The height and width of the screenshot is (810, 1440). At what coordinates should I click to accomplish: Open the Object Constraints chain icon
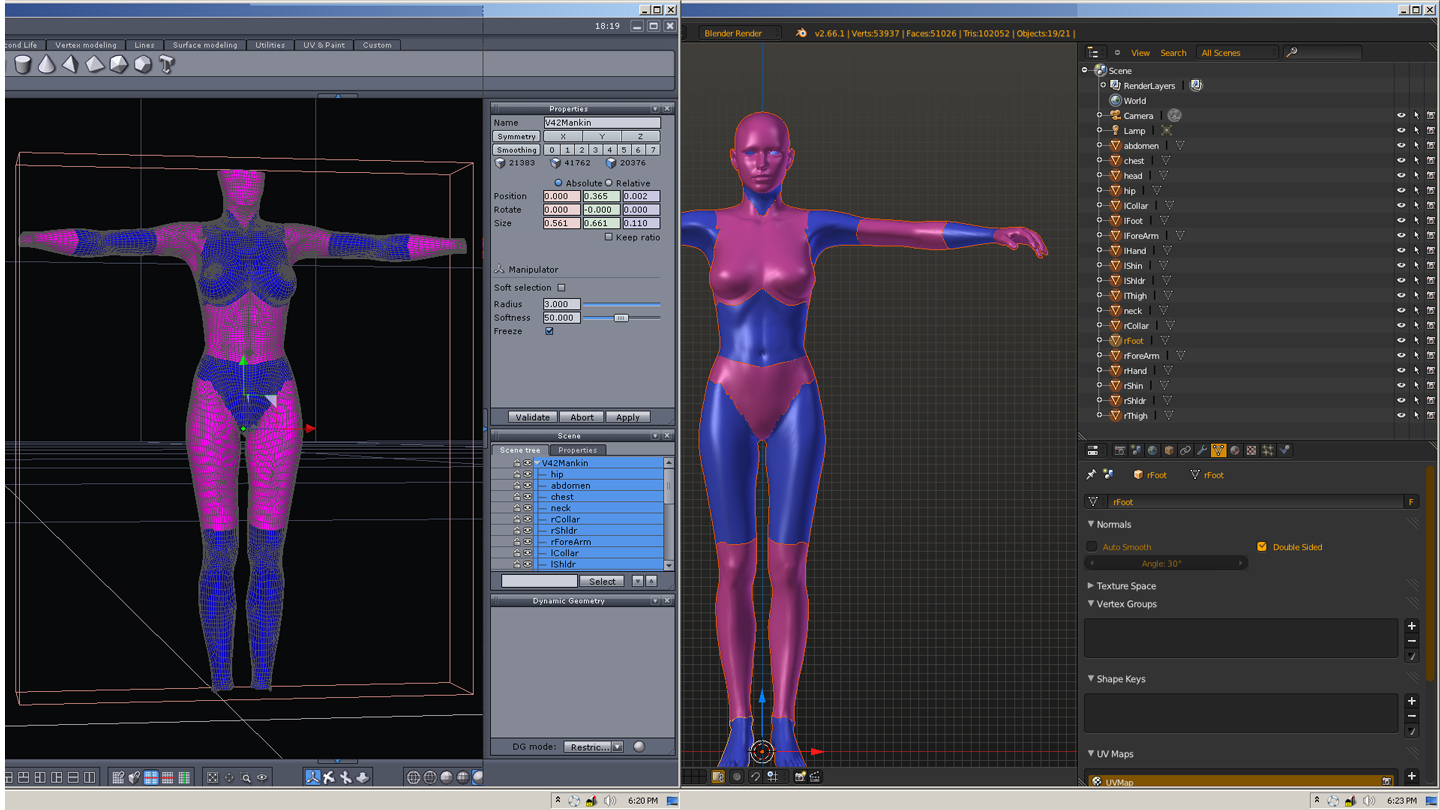click(1185, 451)
